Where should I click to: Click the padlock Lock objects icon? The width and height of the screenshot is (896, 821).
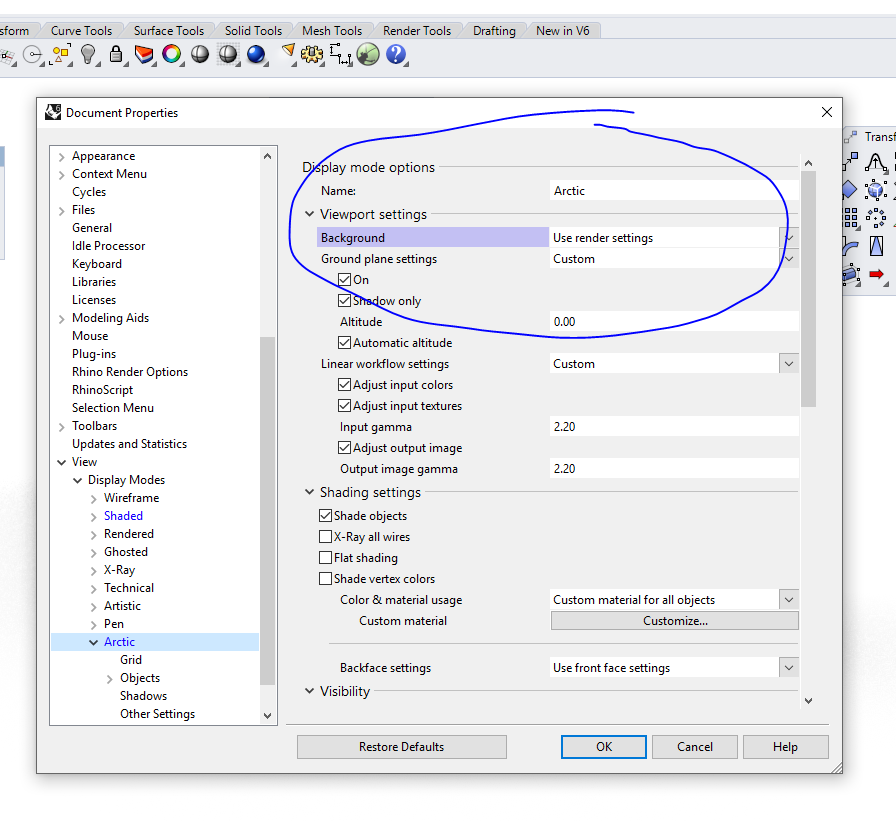(116, 55)
